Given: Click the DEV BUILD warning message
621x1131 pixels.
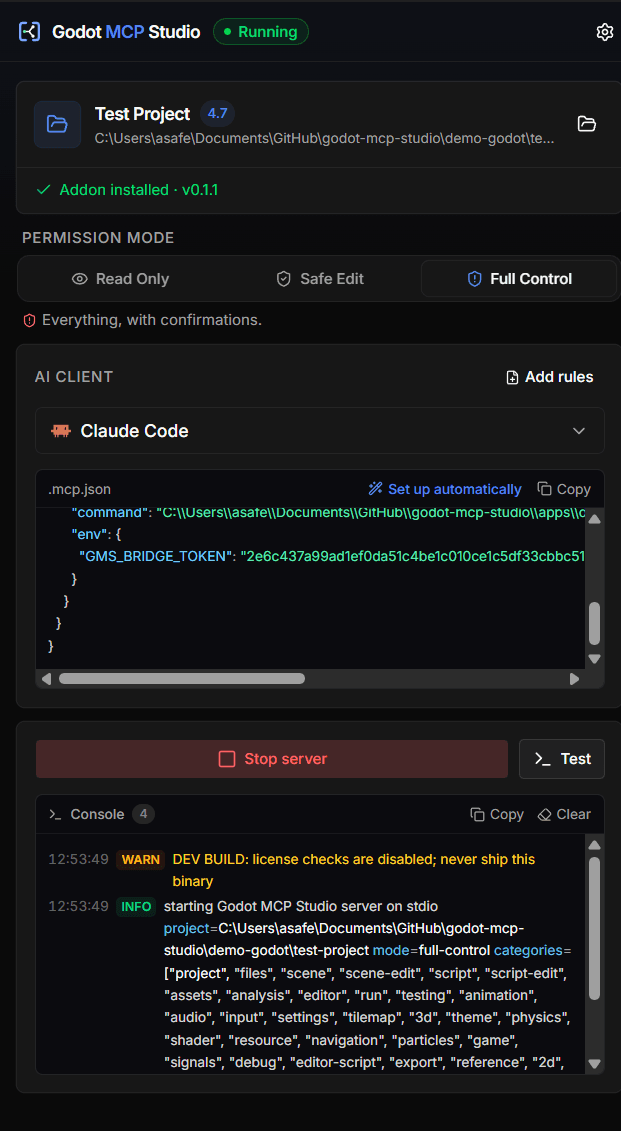Looking at the screenshot, I should [x=353, y=871].
